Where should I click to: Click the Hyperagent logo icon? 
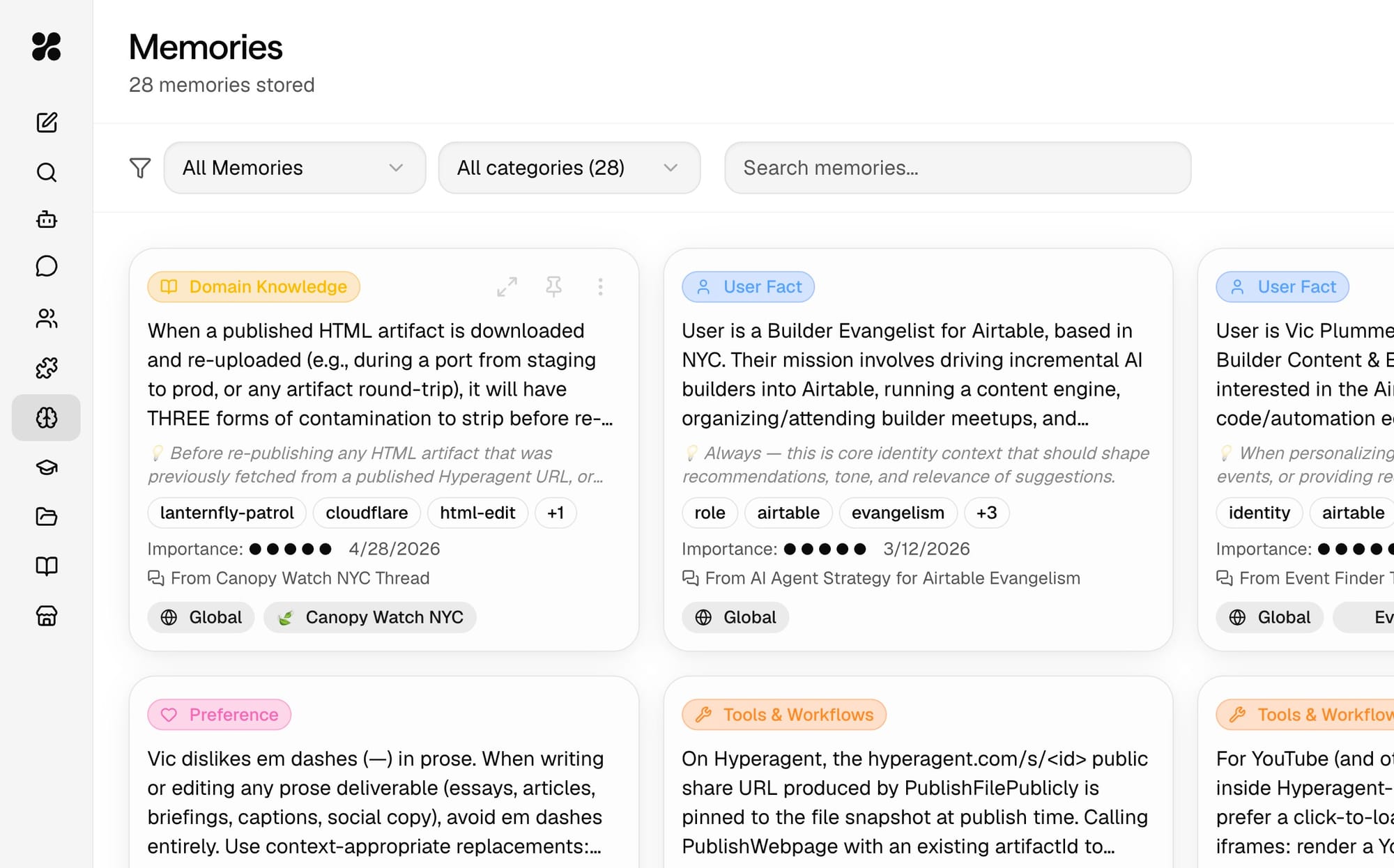47,47
